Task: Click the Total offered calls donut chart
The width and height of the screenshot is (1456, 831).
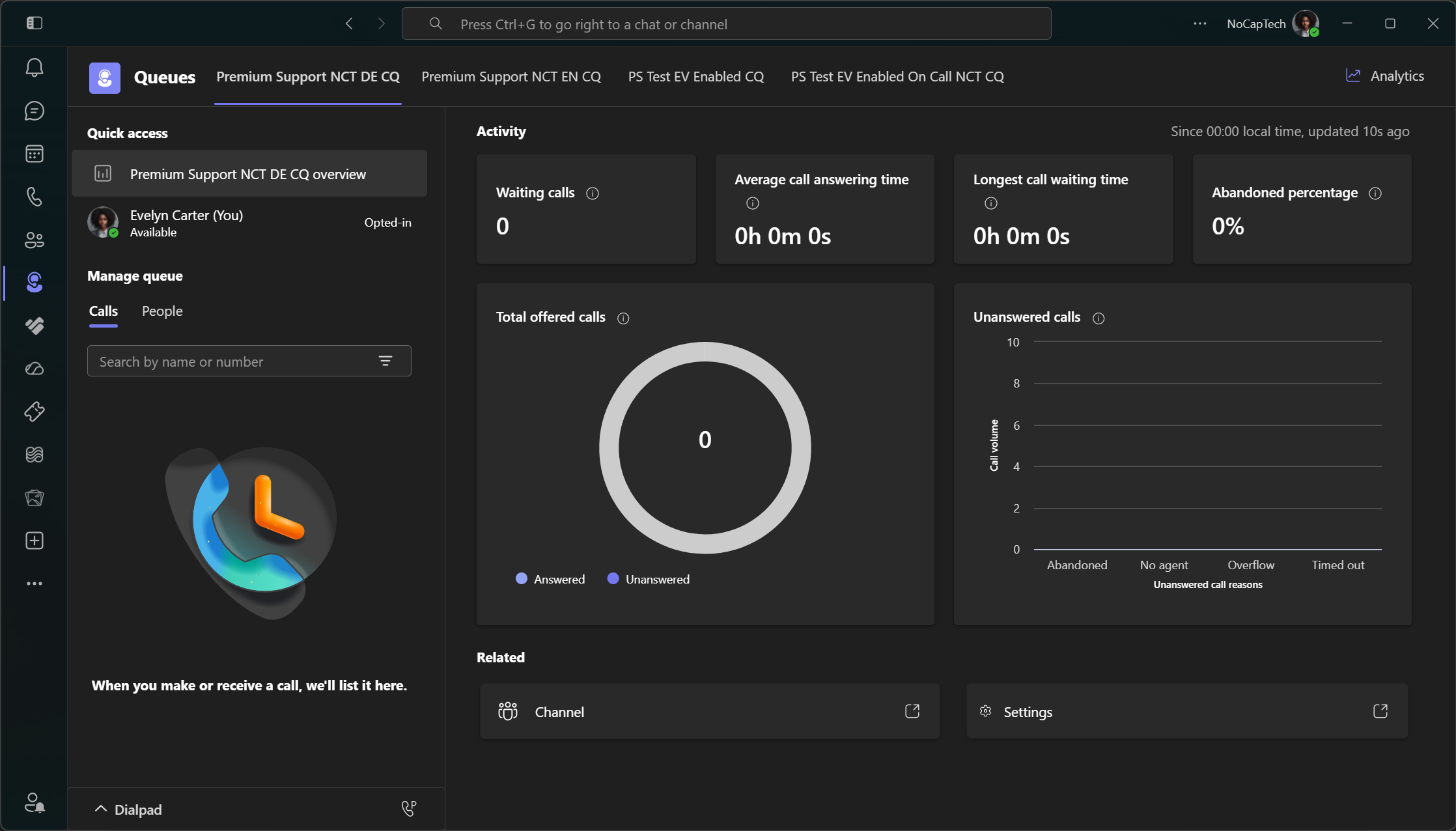Action: (705, 448)
